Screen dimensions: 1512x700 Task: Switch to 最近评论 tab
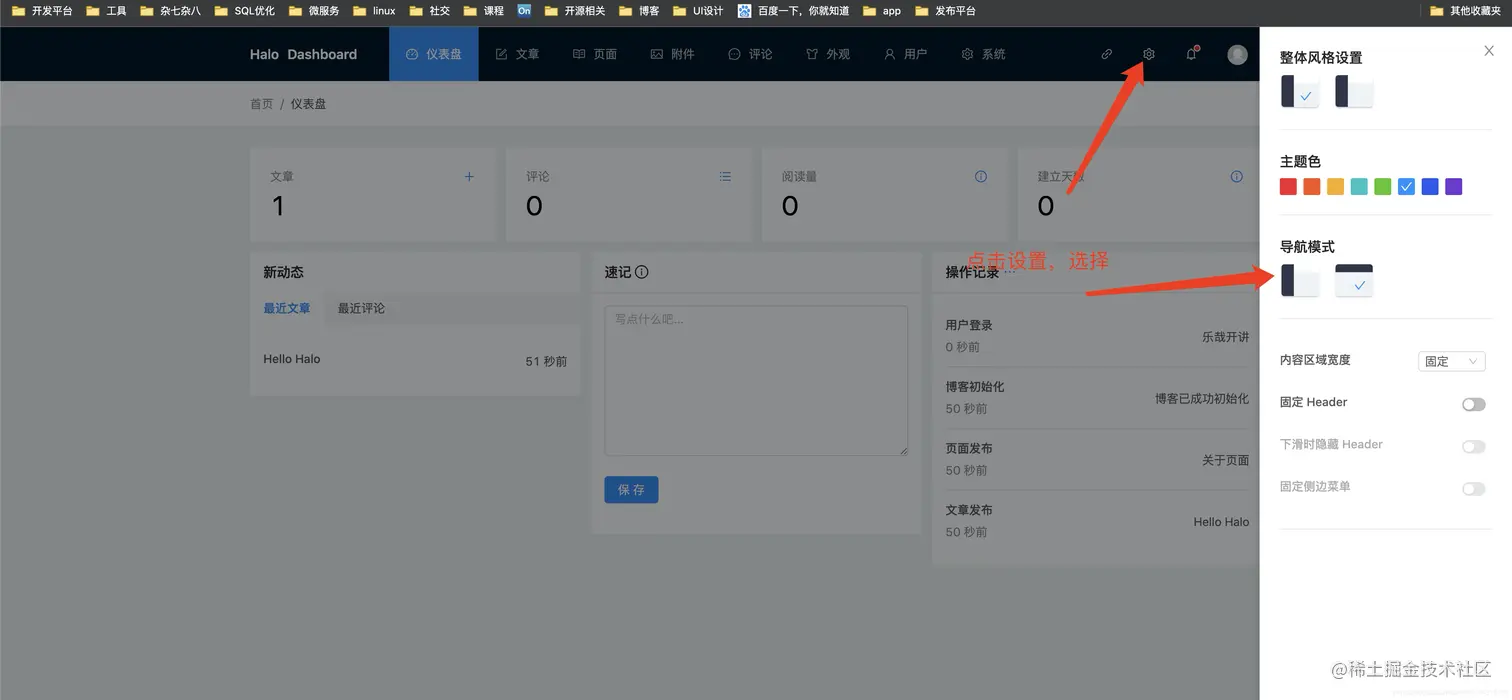[x=361, y=308]
